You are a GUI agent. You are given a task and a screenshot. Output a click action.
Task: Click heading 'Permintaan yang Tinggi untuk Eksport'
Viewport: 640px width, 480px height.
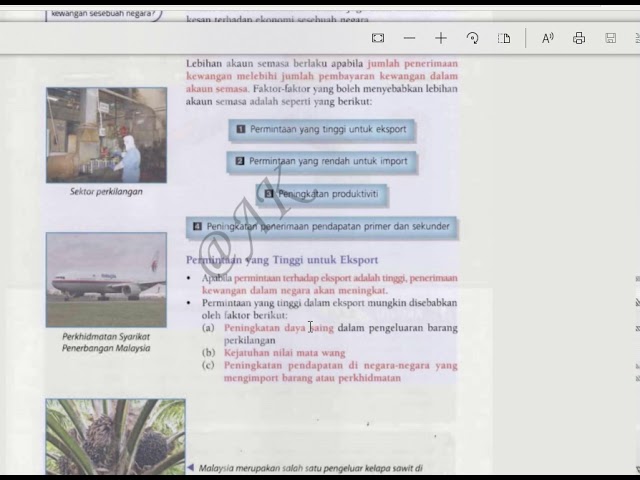tap(282, 260)
